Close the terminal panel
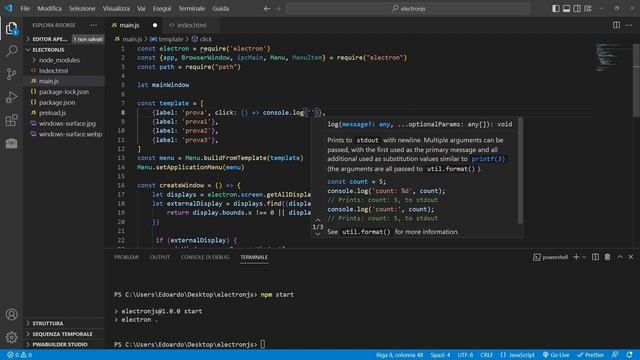 pos(631,257)
